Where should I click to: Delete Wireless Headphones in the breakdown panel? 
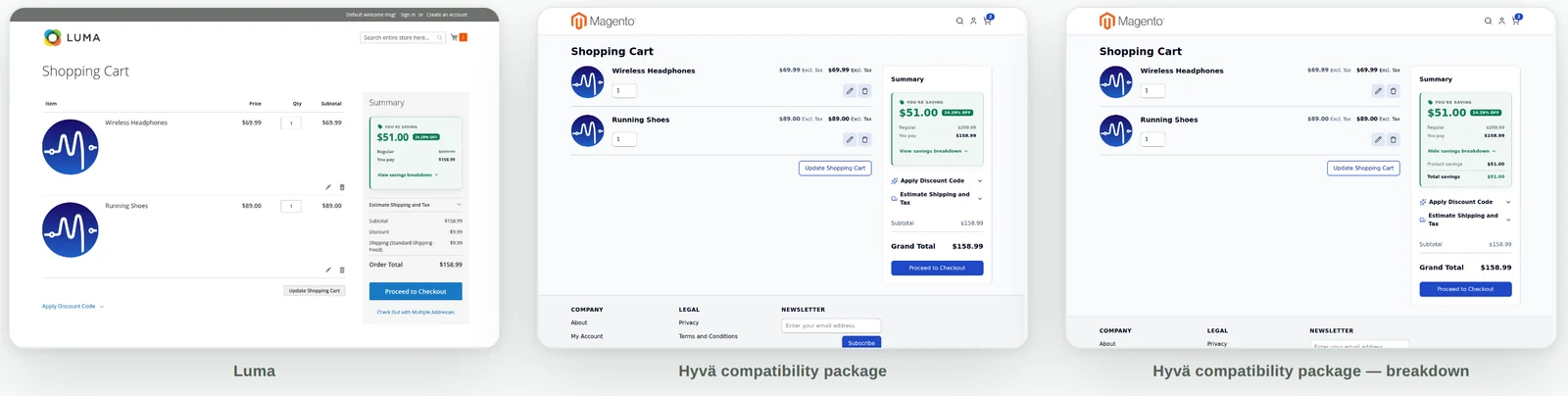click(1394, 91)
